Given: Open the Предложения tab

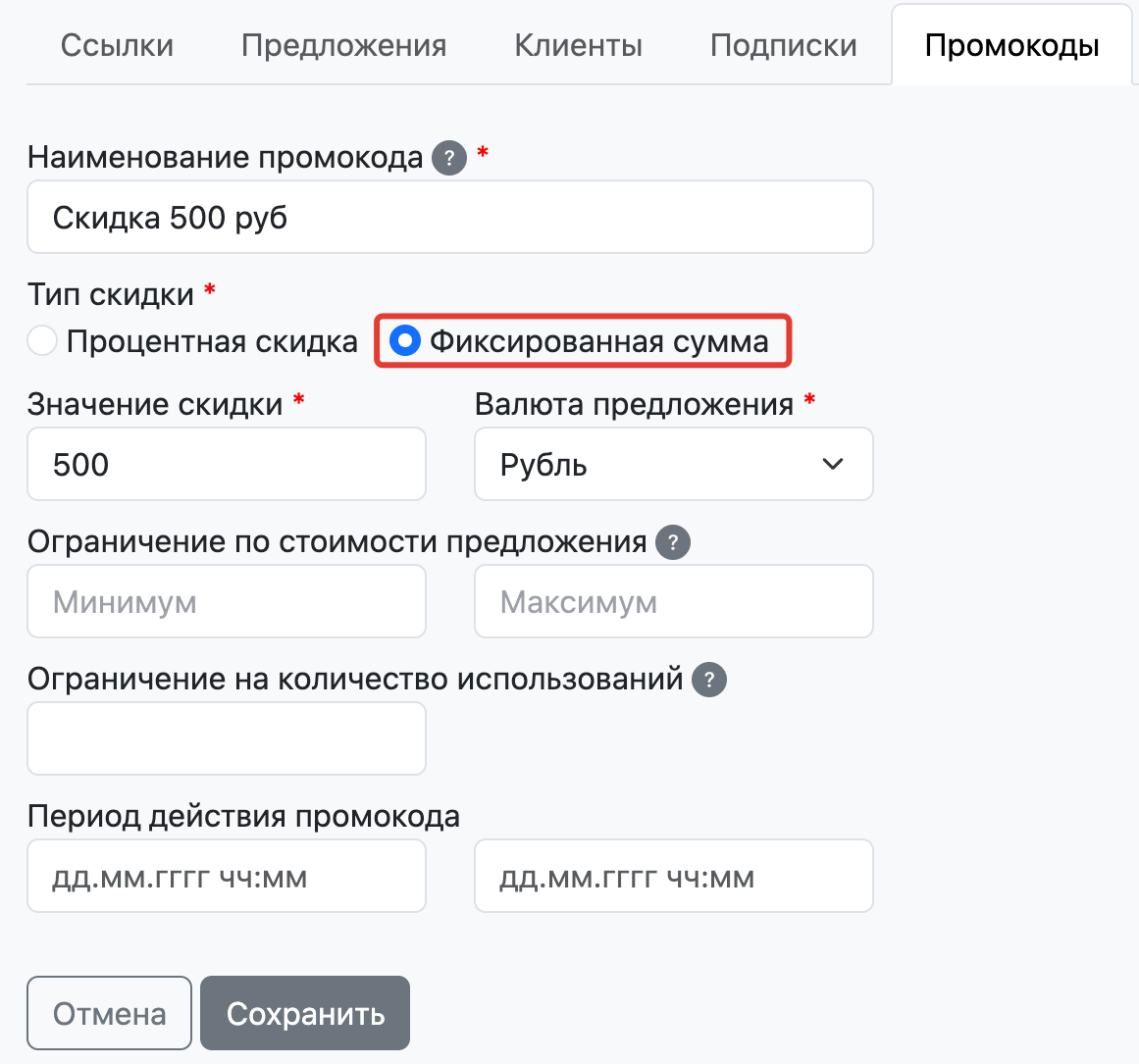Looking at the screenshot, I should tap(343, 45).
